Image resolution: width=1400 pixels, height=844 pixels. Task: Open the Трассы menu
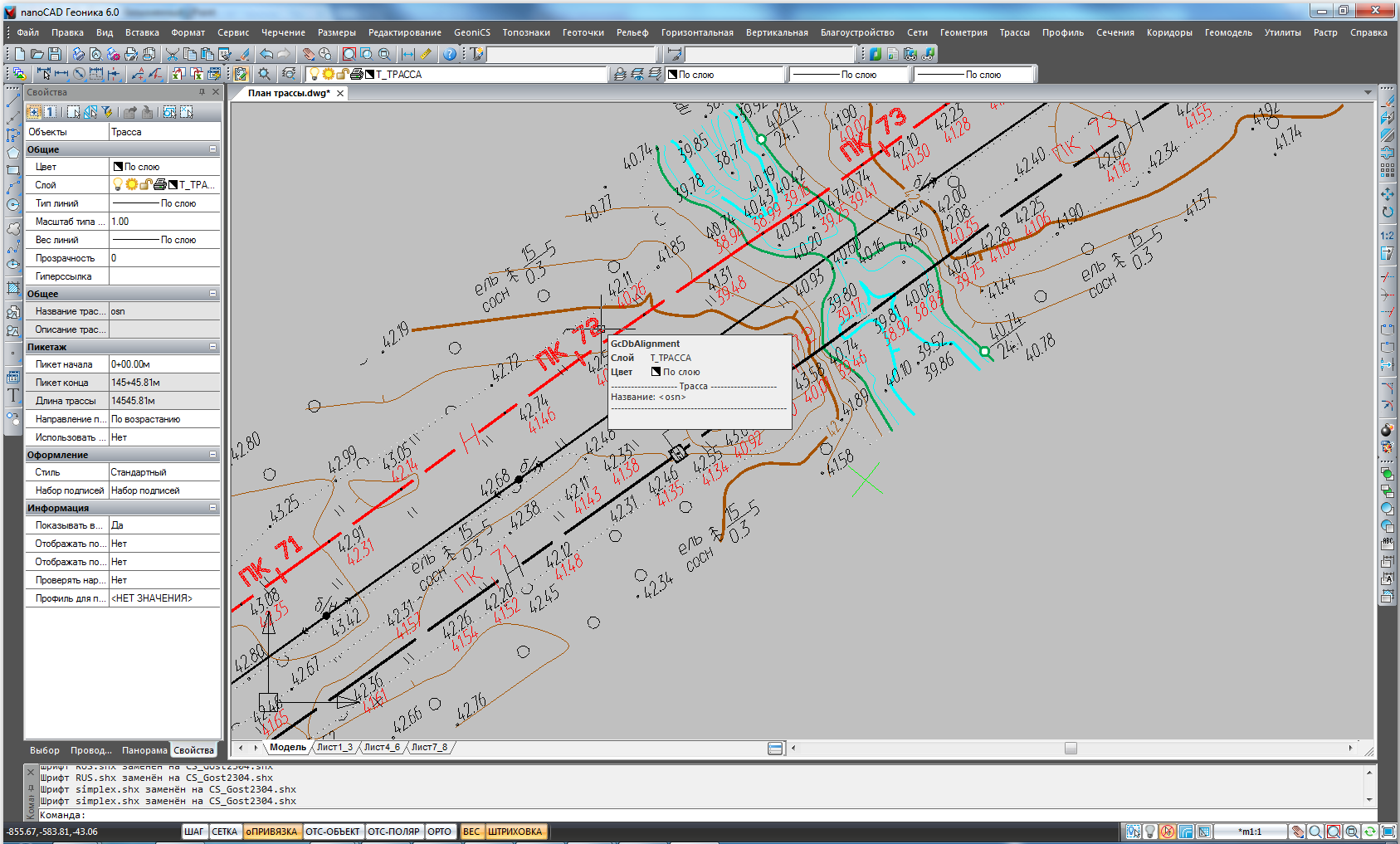(1014, 32)
